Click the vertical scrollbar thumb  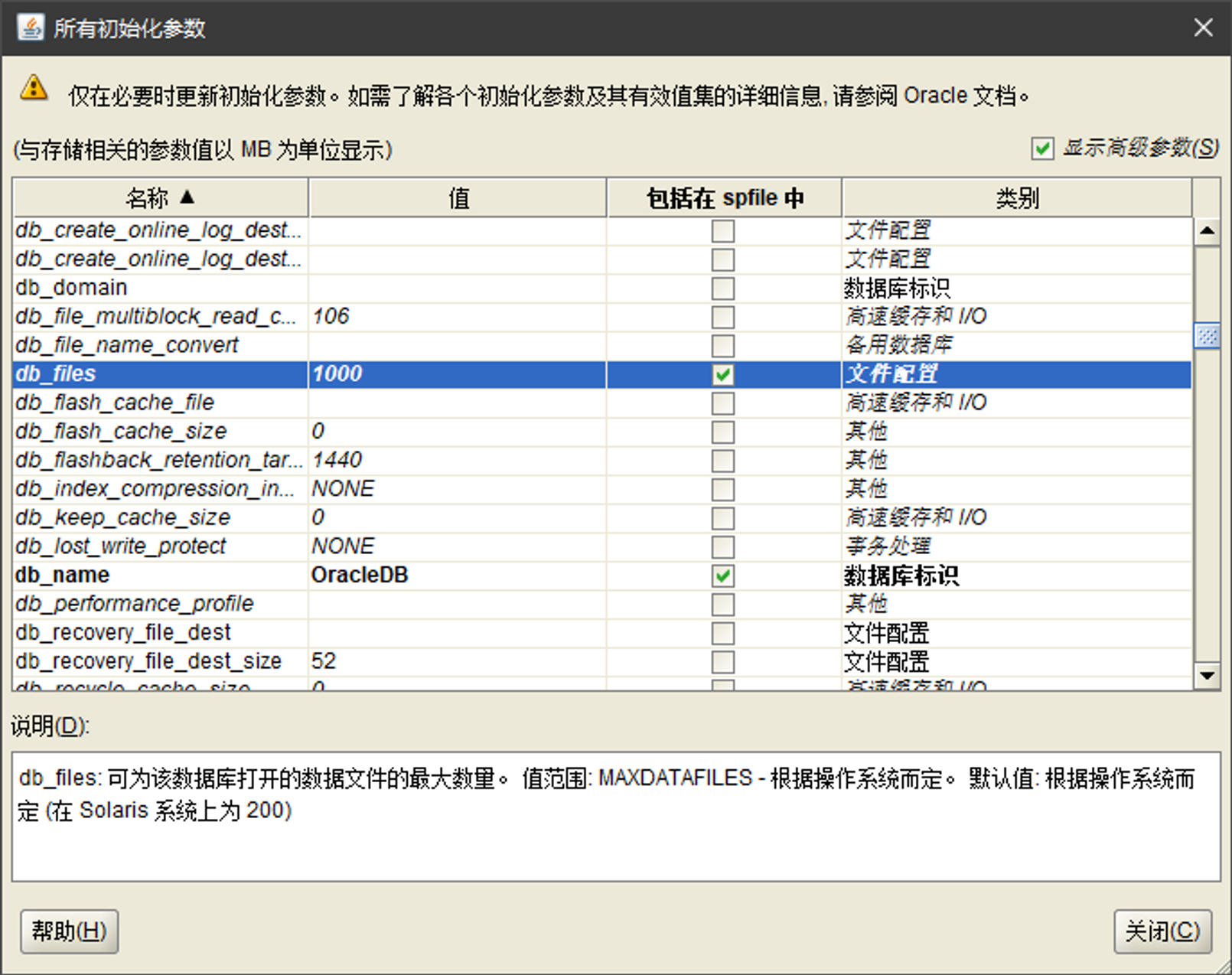[x=1207, y=335]
